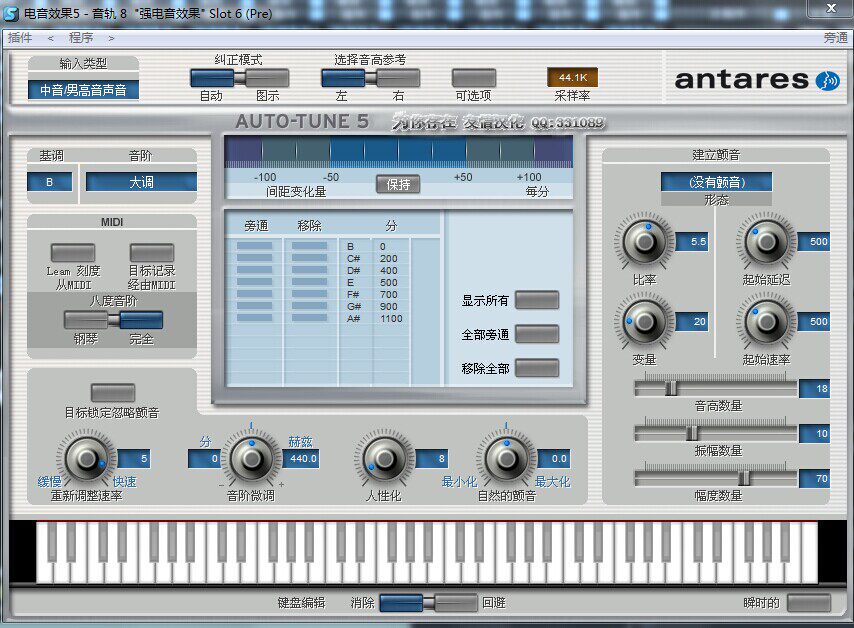Click the previous program arrow in menu bar
This screenshot has height=628, width=854.
coord(51,38)
